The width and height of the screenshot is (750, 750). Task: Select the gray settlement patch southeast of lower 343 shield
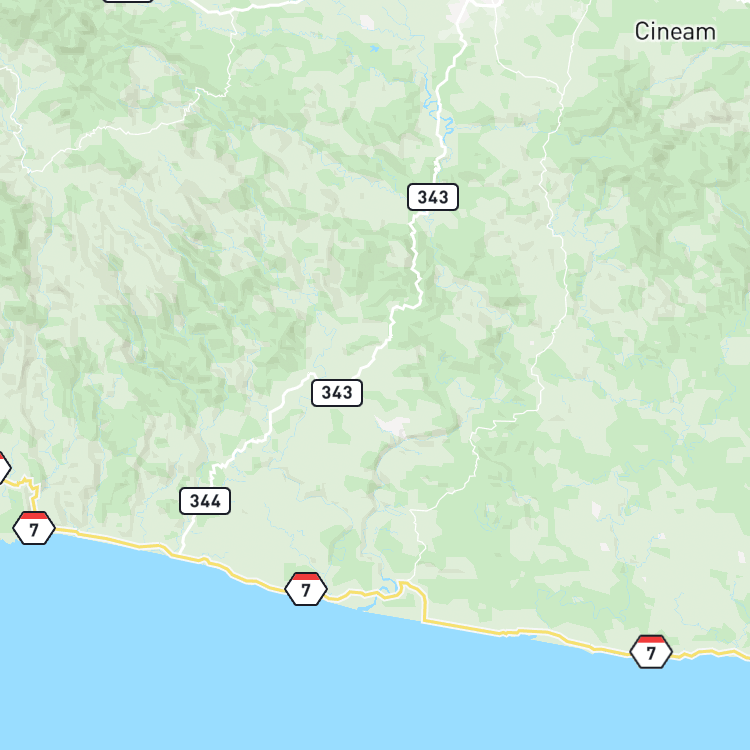(x=394, y=426)
